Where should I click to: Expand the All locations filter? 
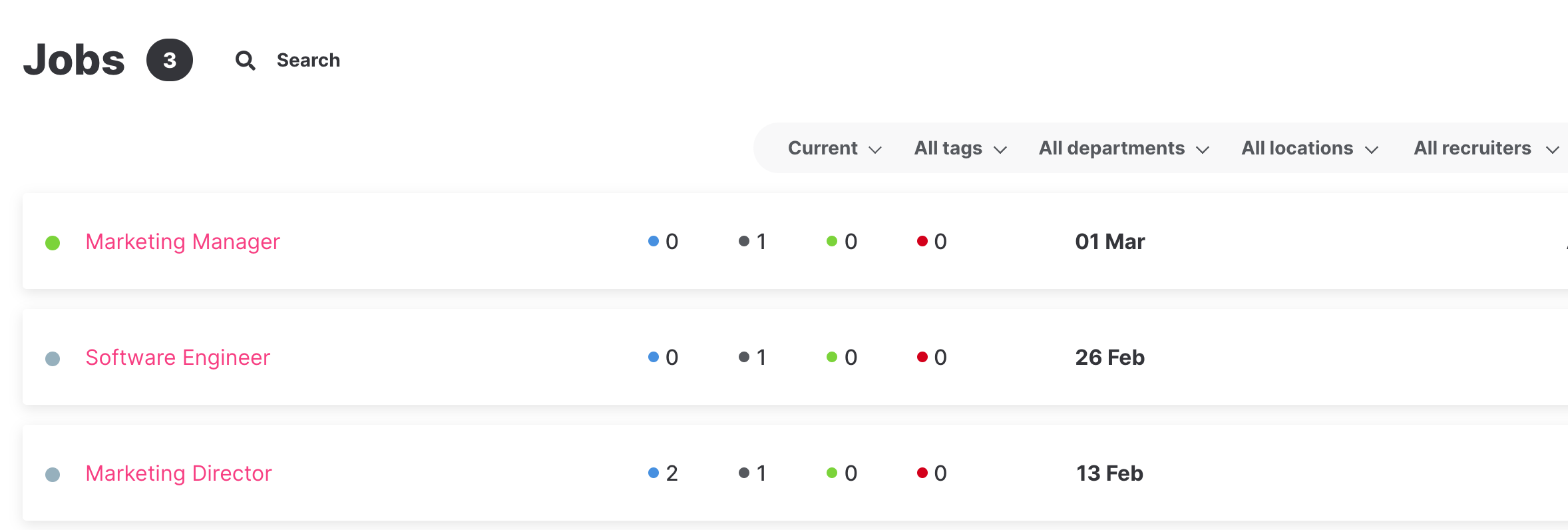(x=1309, y=148)
